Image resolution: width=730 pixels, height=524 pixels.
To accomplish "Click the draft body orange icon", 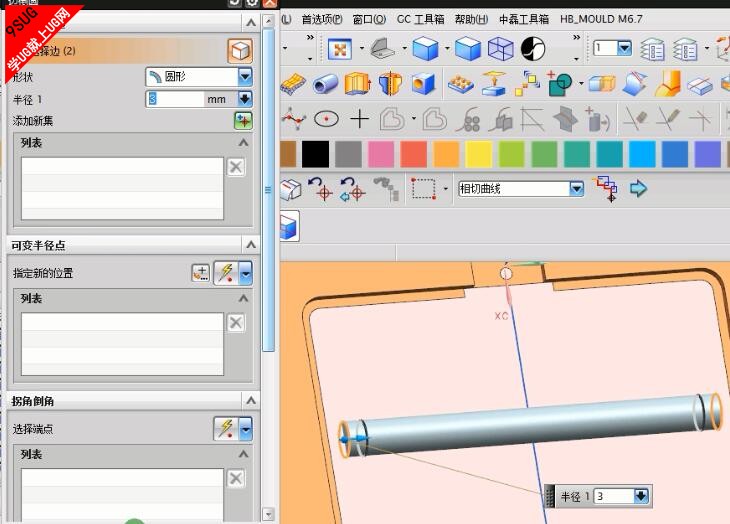I will click(668, 84).
